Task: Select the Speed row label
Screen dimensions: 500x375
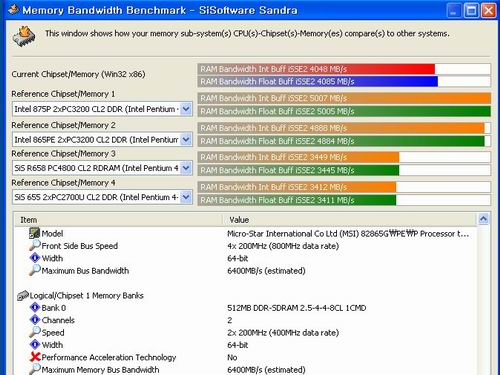Action: [x=53, y=333]
